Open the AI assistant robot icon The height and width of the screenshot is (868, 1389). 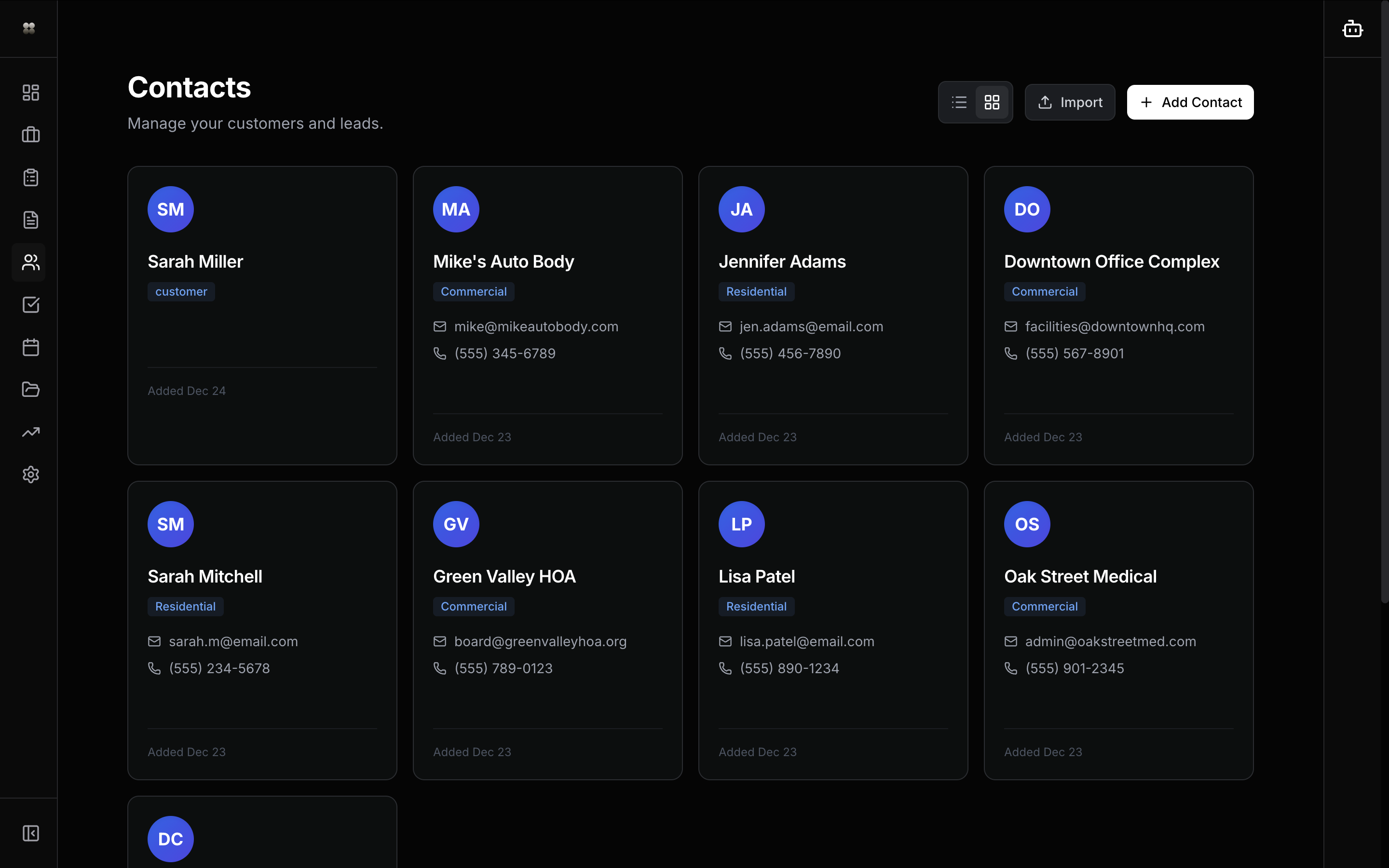coord(1352,29)
